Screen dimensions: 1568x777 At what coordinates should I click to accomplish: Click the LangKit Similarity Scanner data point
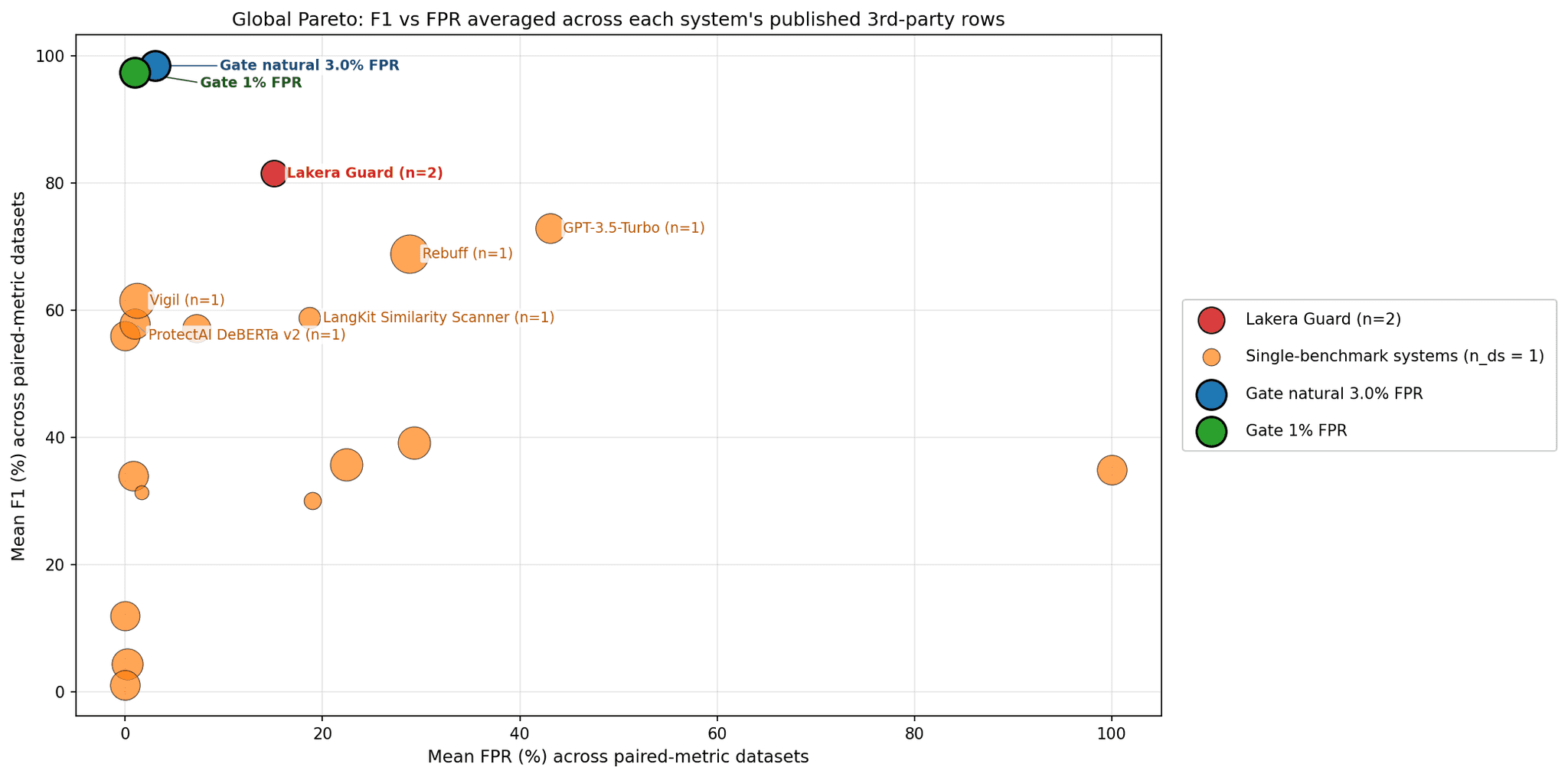(309, 318)
